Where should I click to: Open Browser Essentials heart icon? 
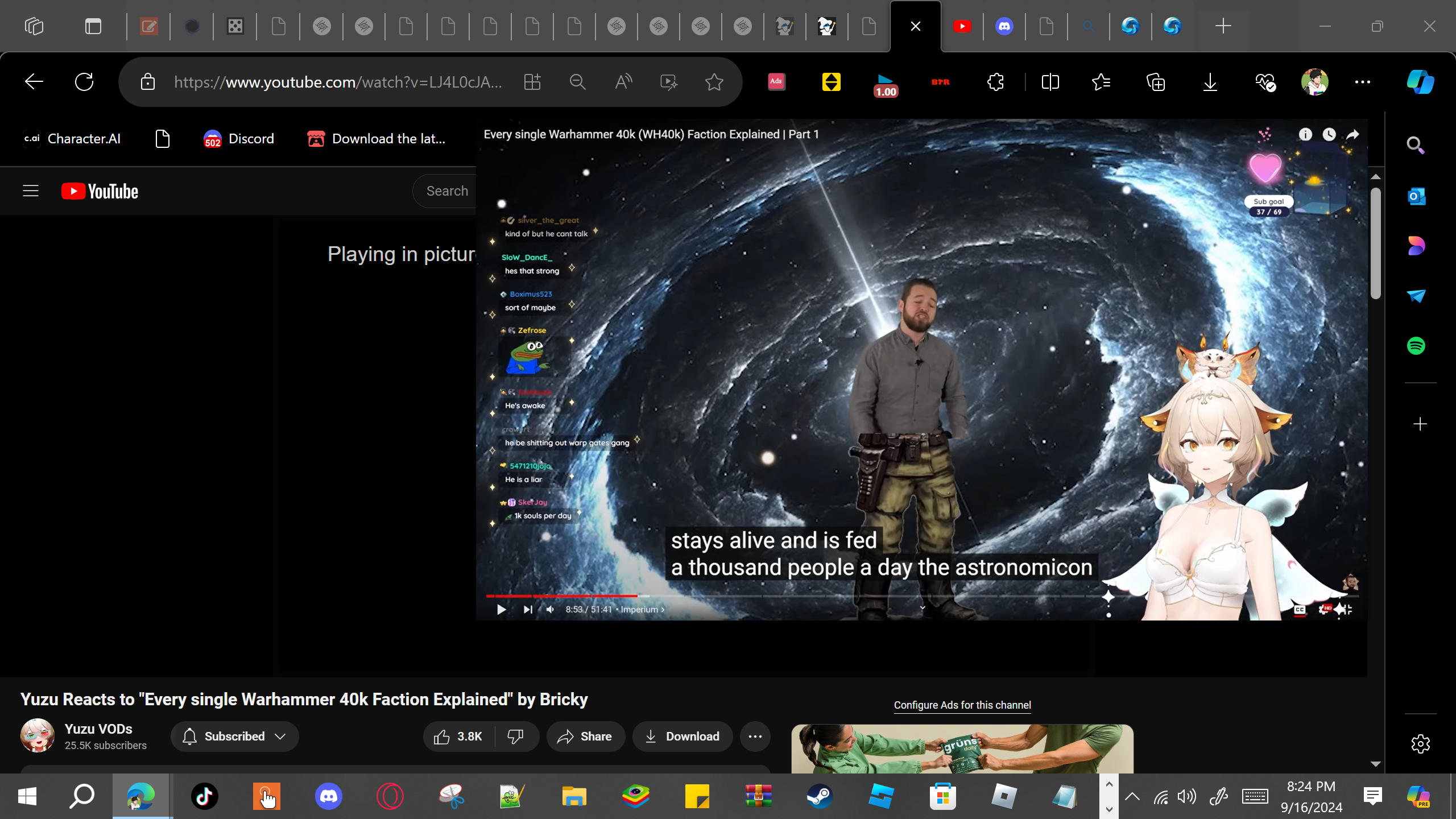pyautogui.click(x=1265, y=82)
